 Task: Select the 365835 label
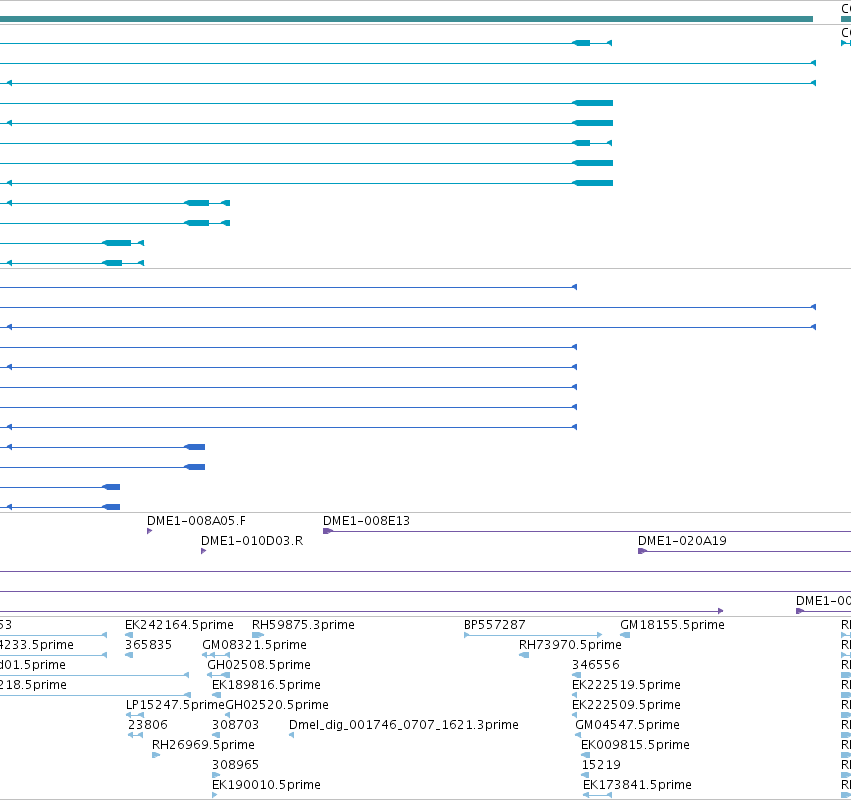[x=148, y=645]
